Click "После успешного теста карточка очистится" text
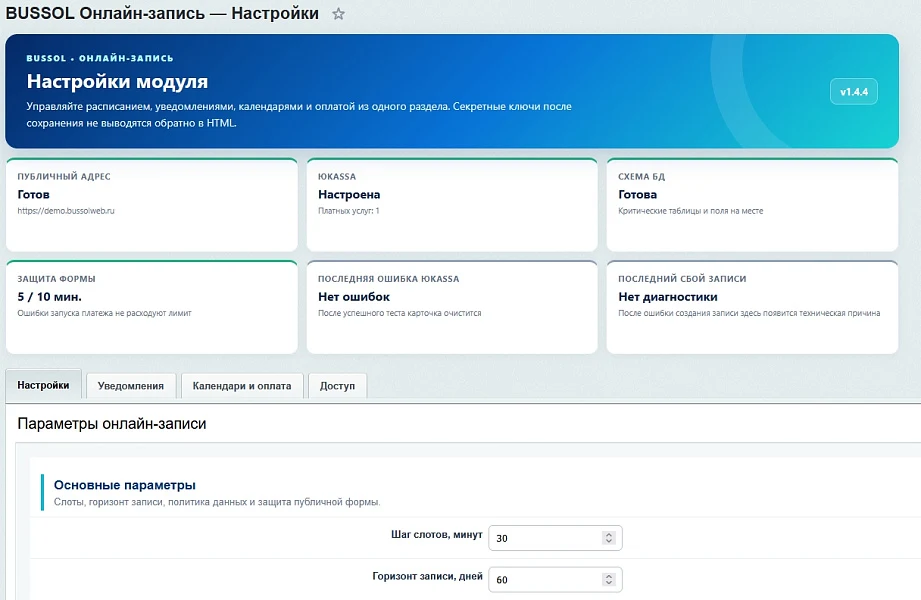This screenshot has height=600, width=921. pos(399,313)
